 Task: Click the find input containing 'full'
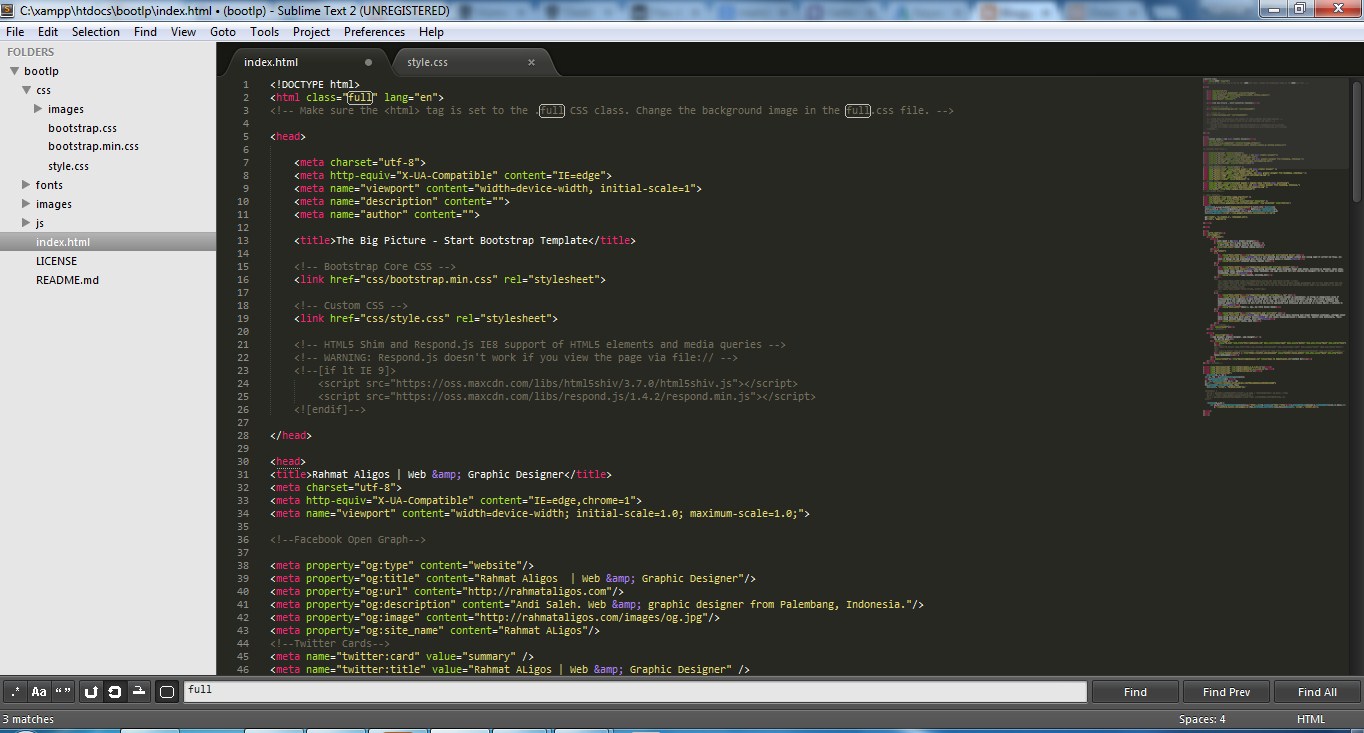pyautogui.click(x=635, y=691)
